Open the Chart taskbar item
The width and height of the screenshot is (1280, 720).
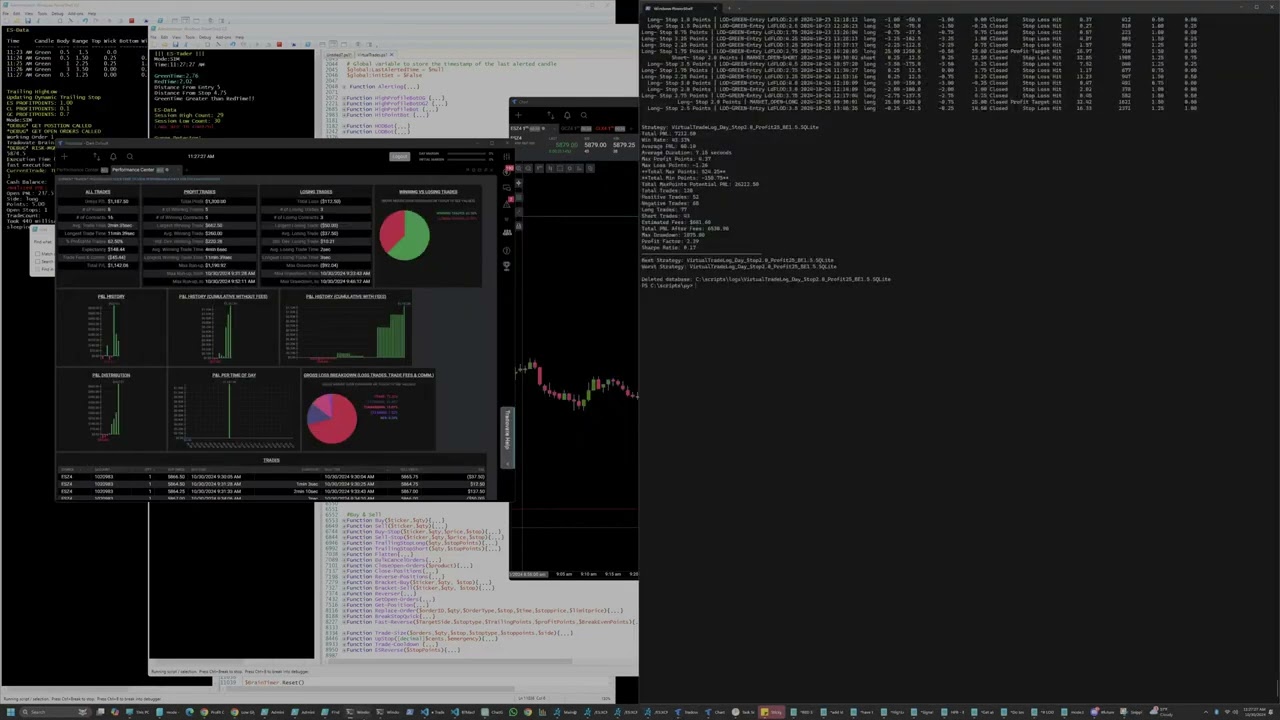click(715, 712)
